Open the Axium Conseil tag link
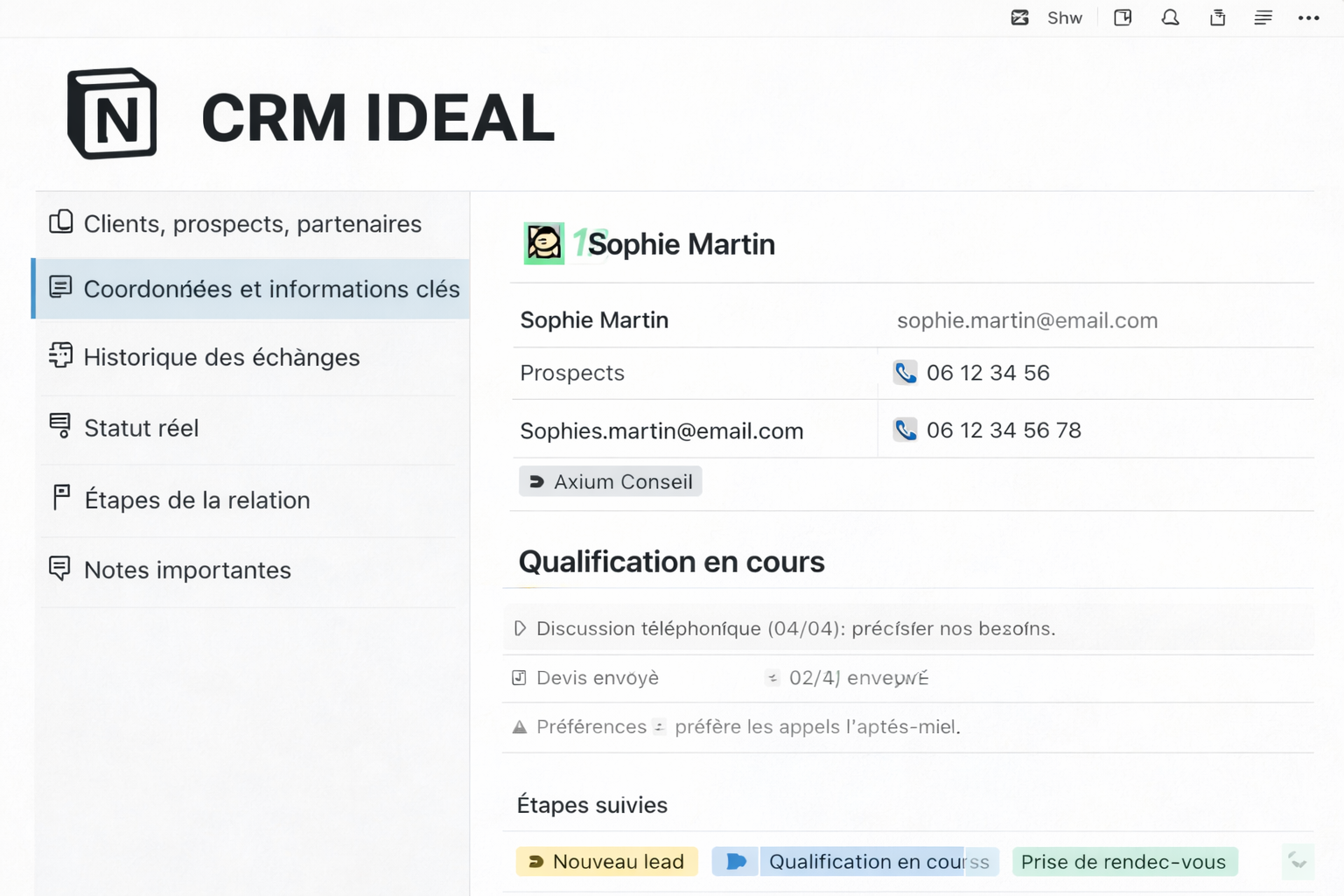The image size is (1344, 896). tap(610, 481)
